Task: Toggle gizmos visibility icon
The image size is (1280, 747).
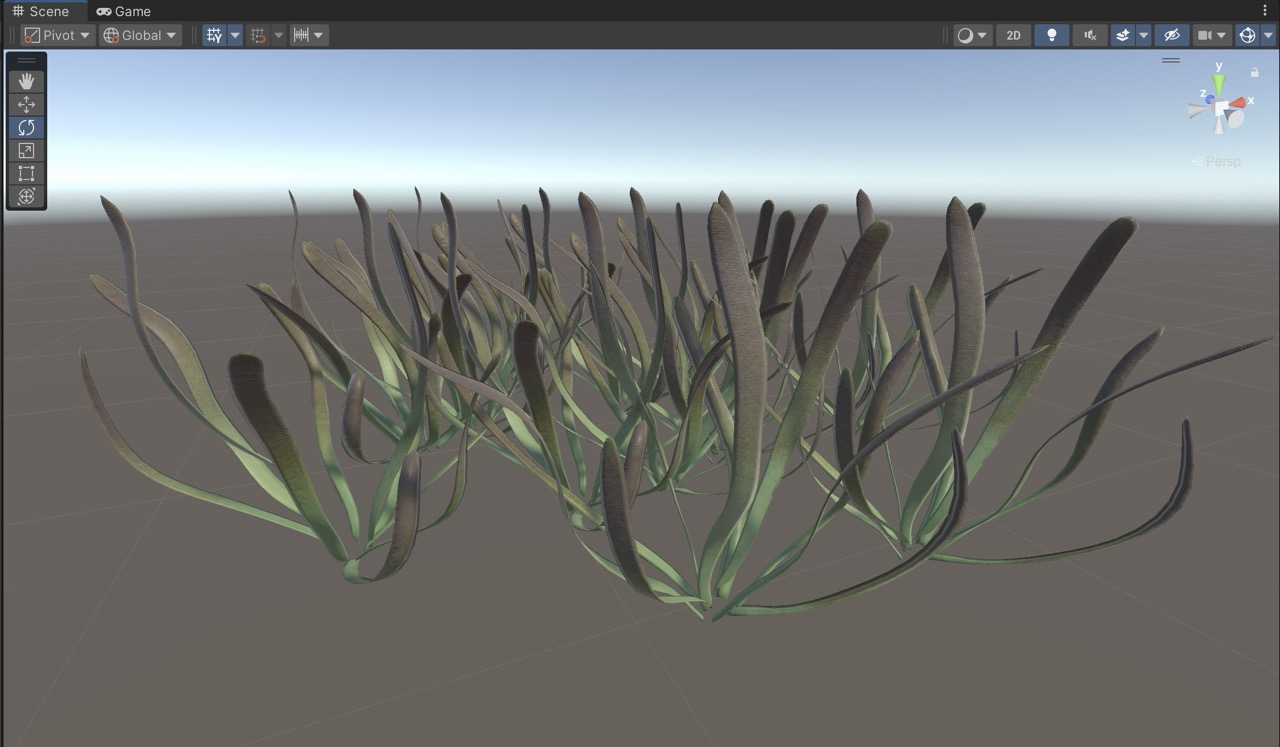Action: (1247, 35)
